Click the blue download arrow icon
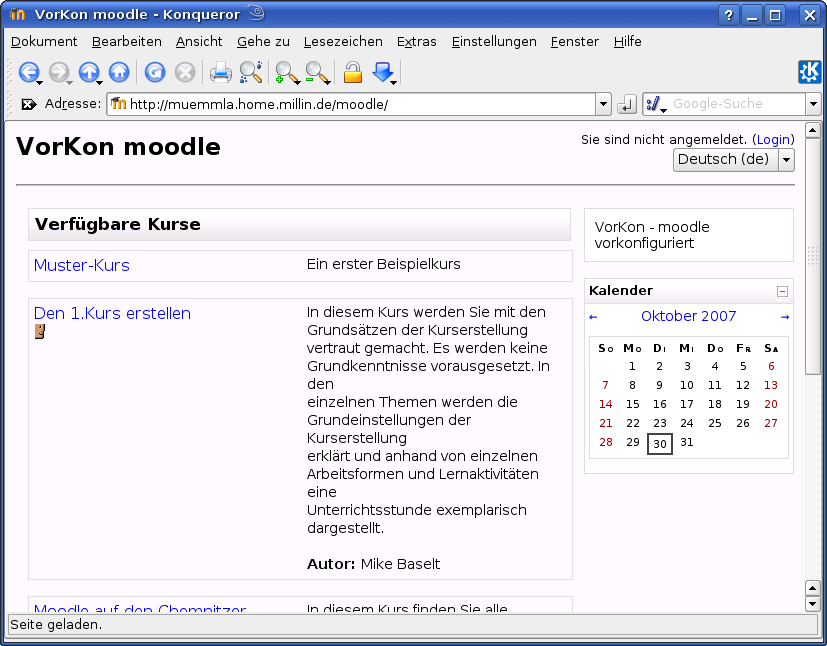Screen dimensions: 827x646 pyautogui.click(x=382, y=71)
